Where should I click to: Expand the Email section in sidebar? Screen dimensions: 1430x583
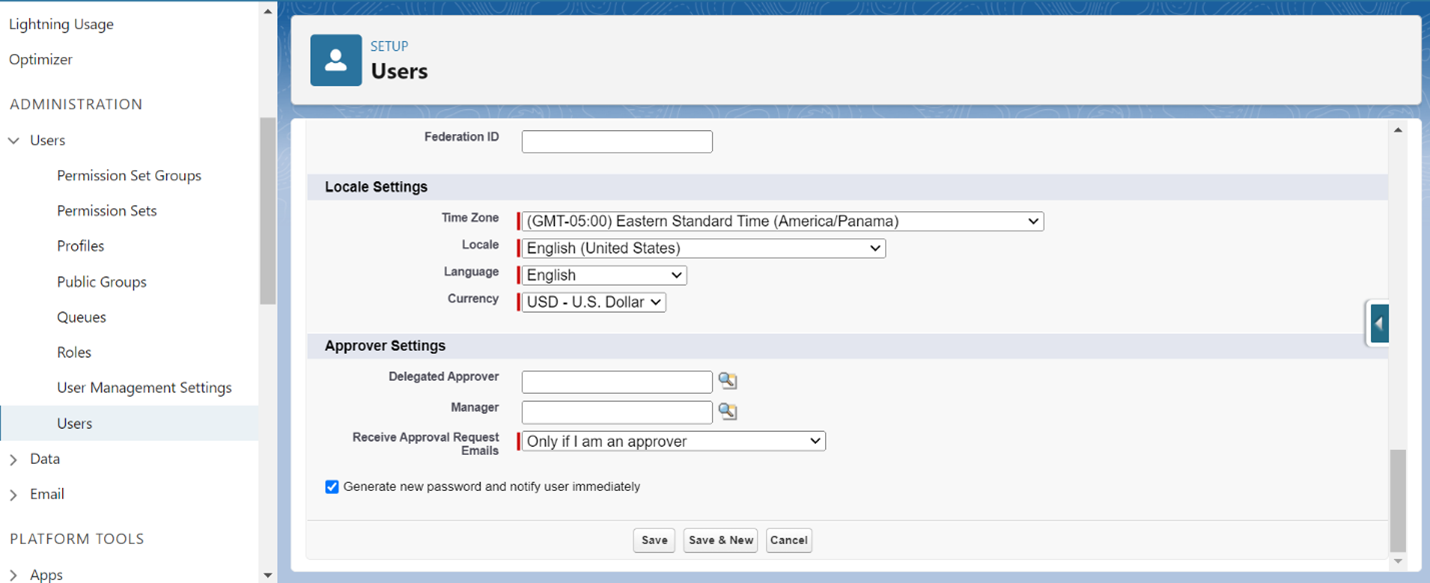point(14,495)
